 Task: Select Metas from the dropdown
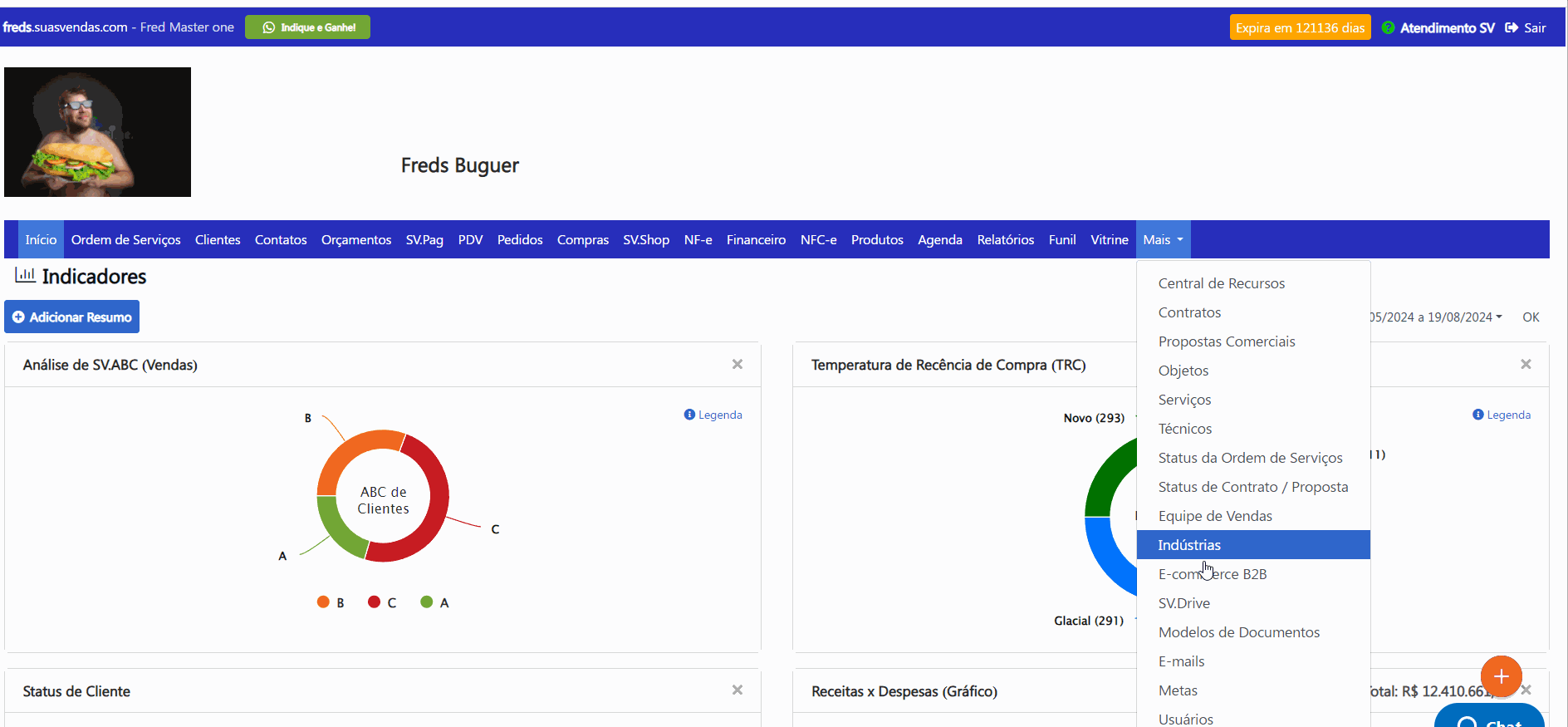(1253, 690)
